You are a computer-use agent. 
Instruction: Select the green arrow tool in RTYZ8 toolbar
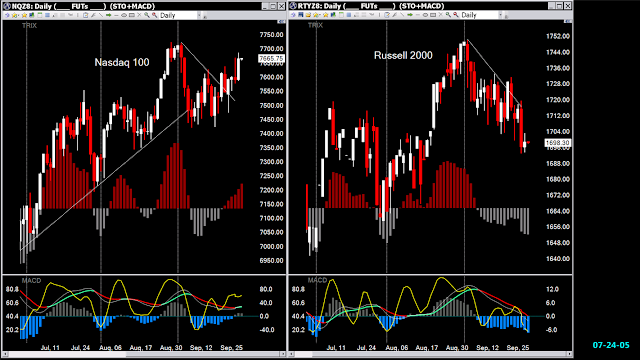coord(410,15)
